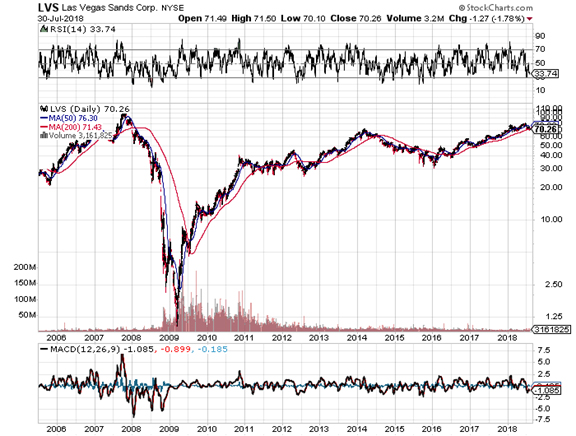The image size is (576, 436).
Task: Click the 2.50 price axis label
Action: [x=553, y=284]
